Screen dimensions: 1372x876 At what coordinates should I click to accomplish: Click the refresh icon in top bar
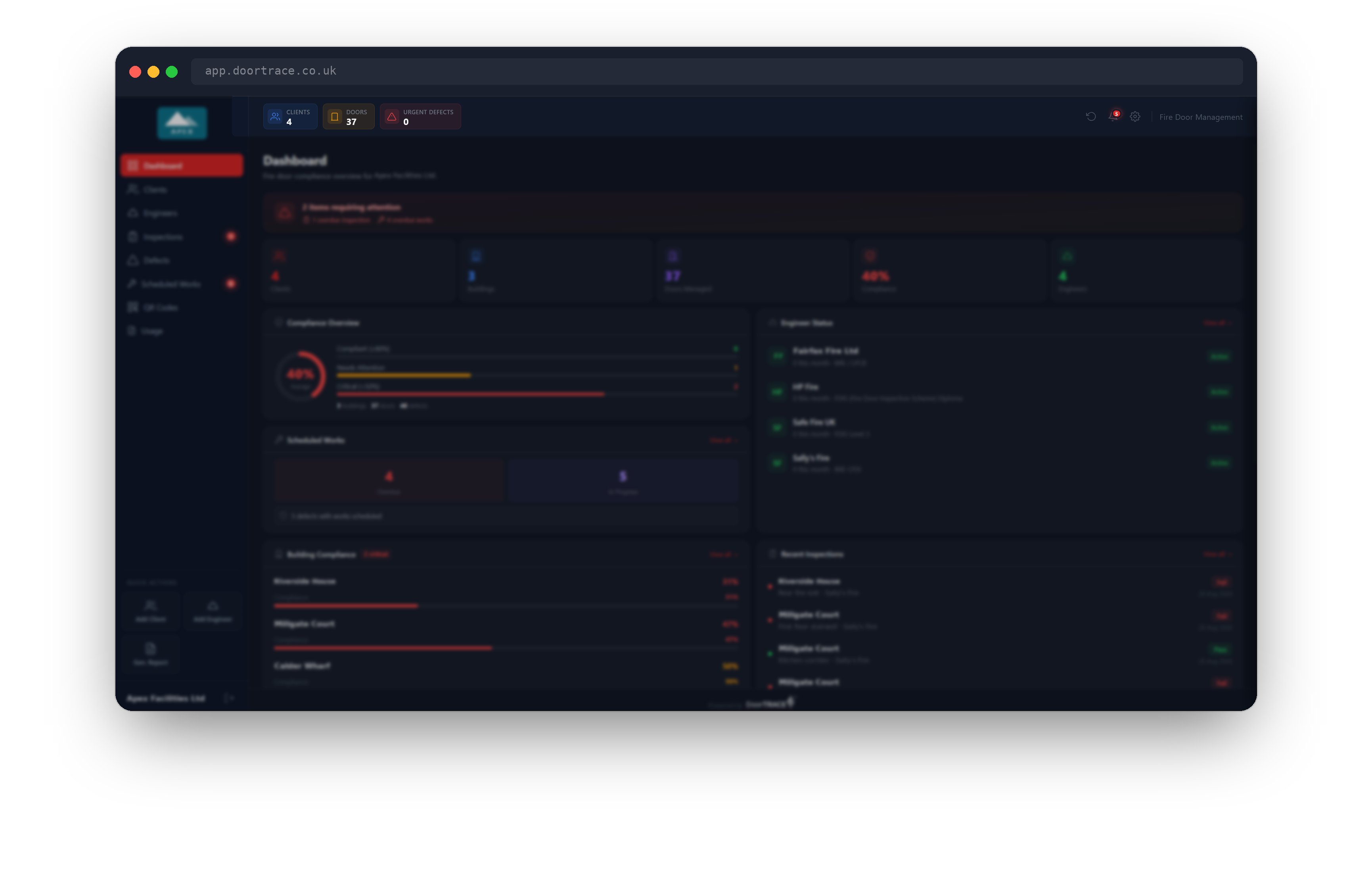(x=1090, y=117)
